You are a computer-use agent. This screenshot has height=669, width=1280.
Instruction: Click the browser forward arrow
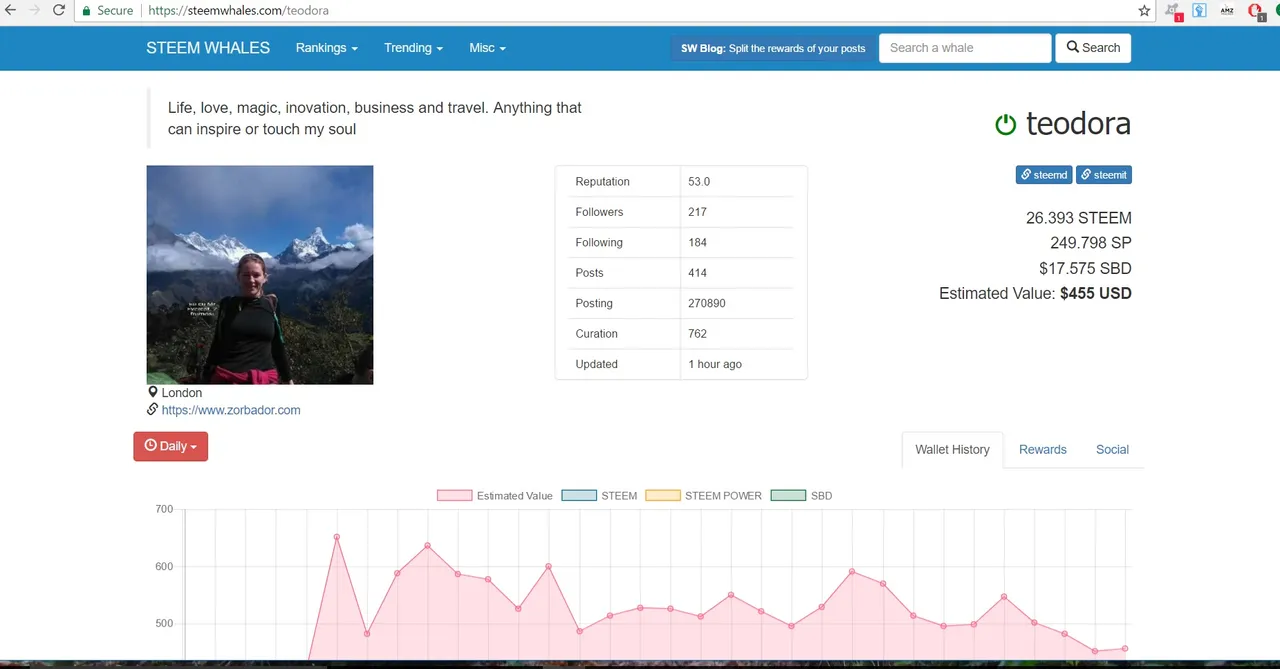click(x=34, y=10)
